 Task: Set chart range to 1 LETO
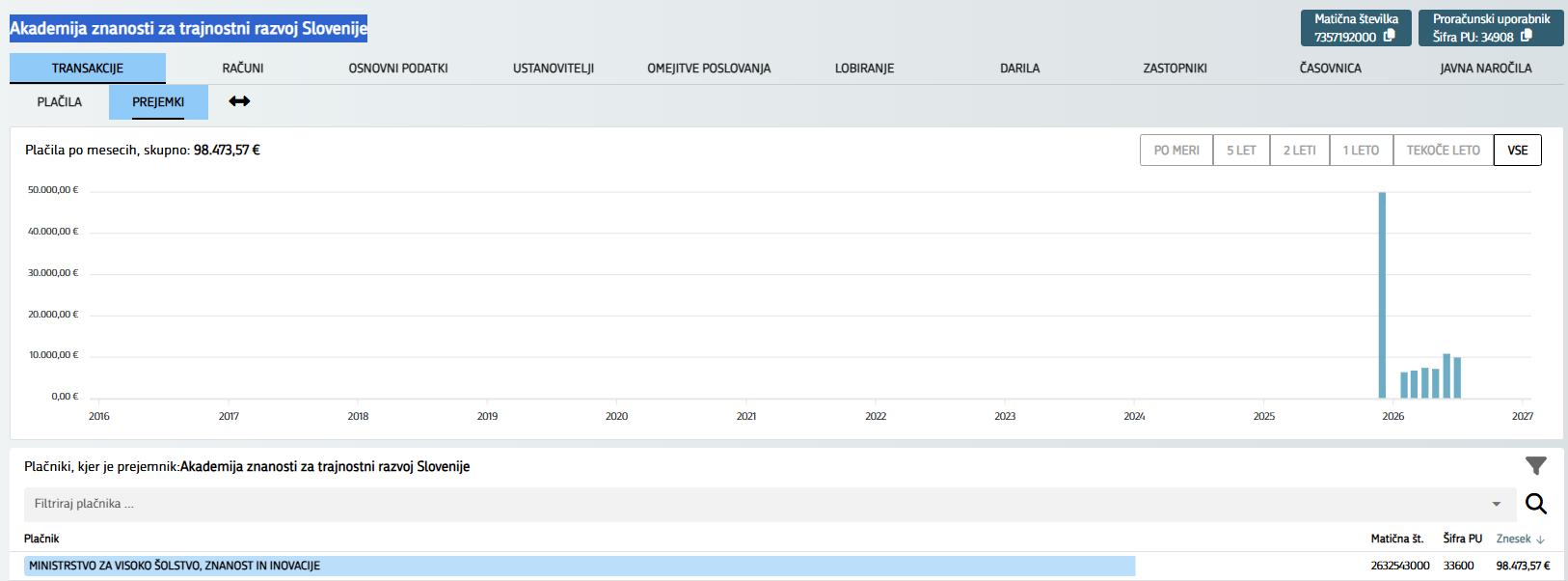coord(1361,151)
